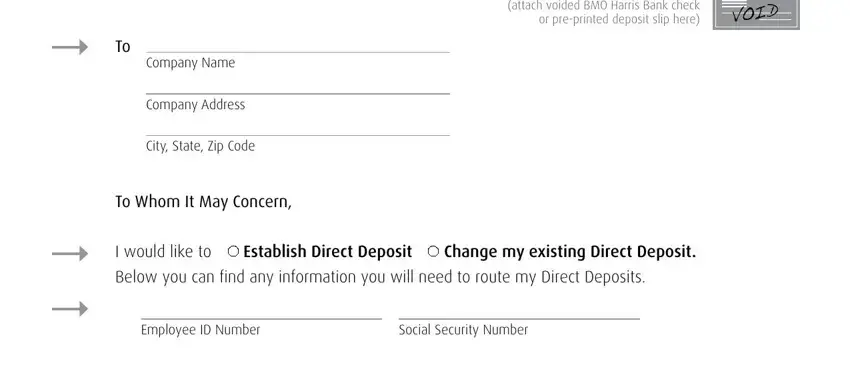Click the blank line above Company Name
850x365 pixels.
298,47
